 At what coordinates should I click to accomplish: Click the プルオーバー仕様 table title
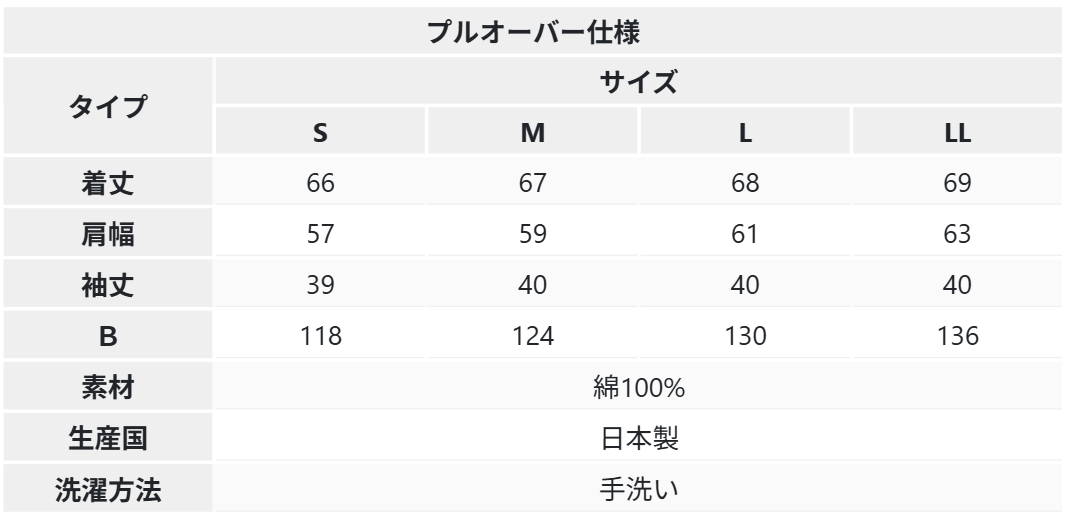pos(534,30)
